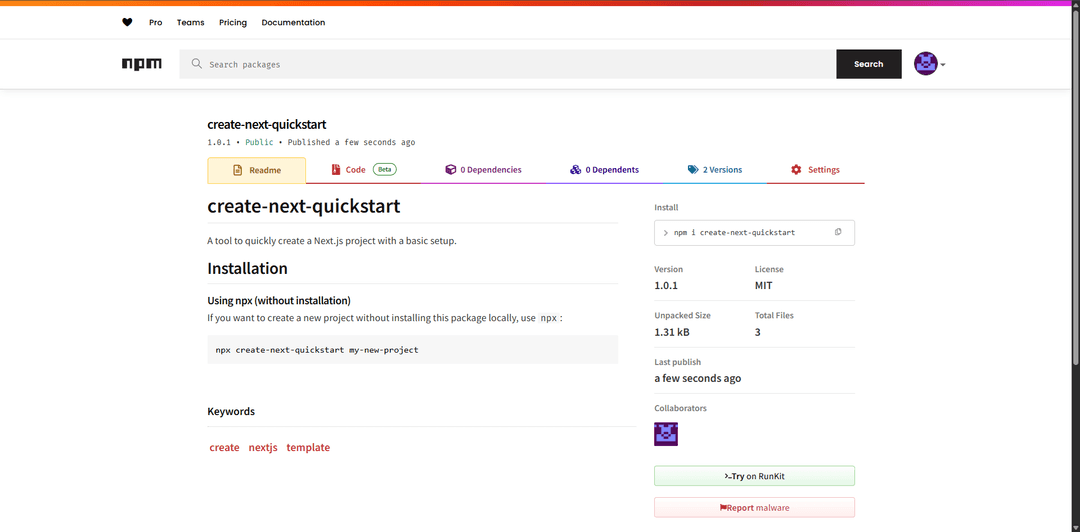1080x532 pixels.
Task: Click the flag icon on Report malware
Action: [x=723, y=508]
